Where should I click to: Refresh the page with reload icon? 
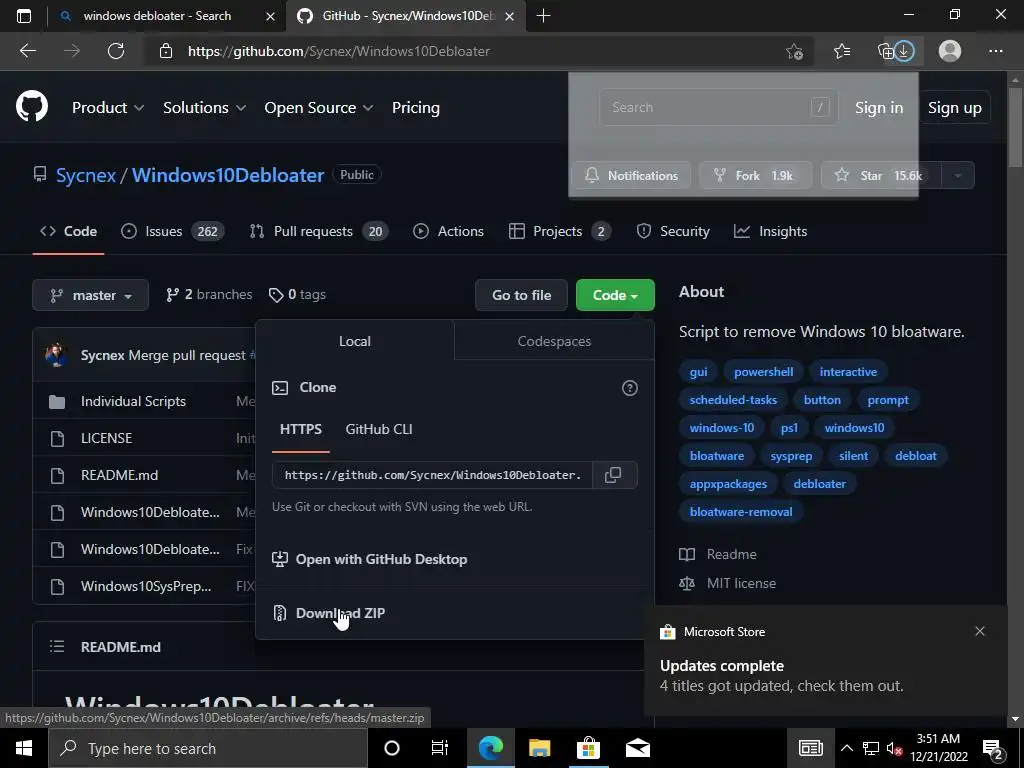click(x=116, y=51)
